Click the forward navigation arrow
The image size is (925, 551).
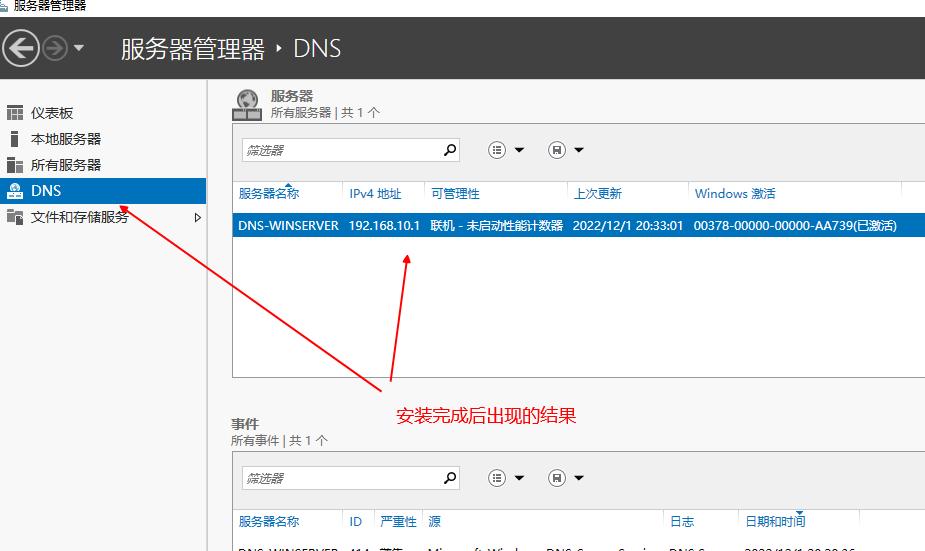55,48
